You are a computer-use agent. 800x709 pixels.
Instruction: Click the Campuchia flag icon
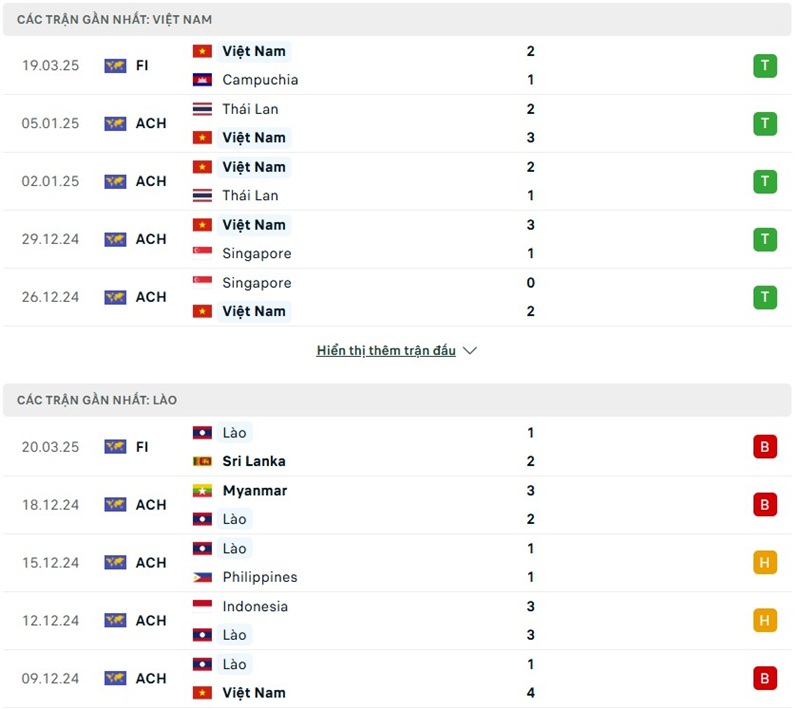pyautogui.click(x=203, y=80)
